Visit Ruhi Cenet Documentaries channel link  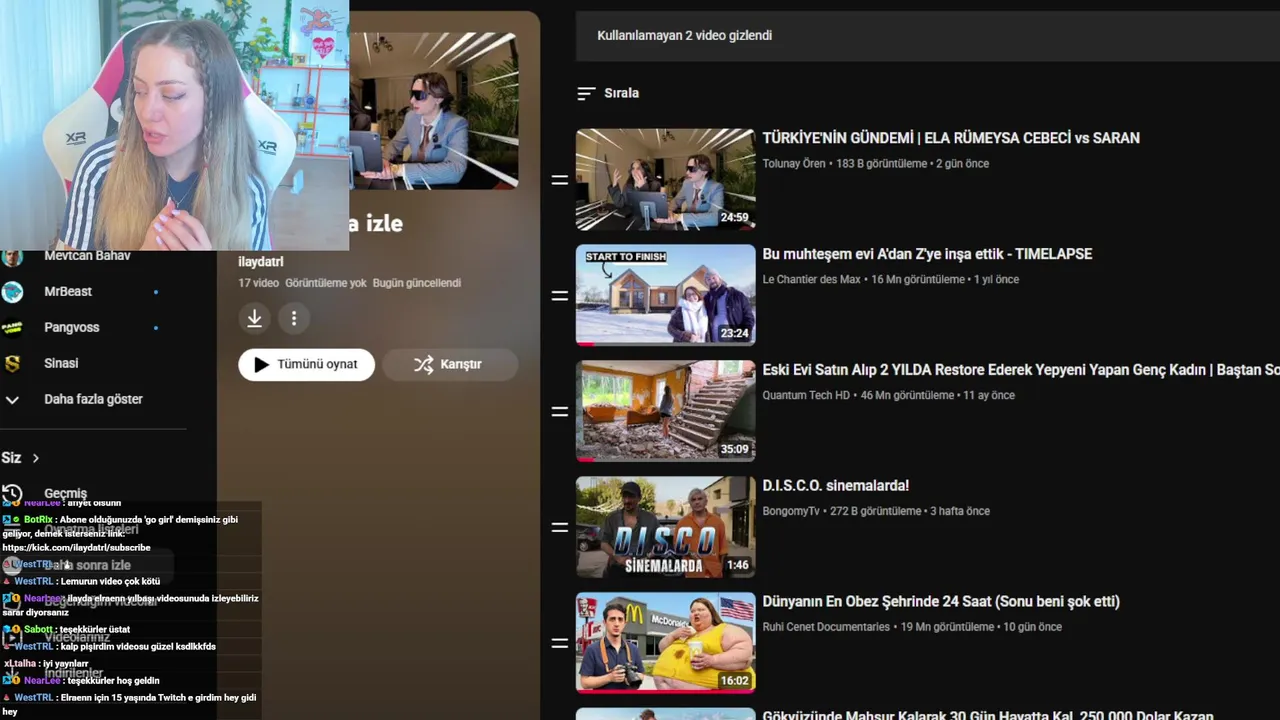pyautogui.click(x=826, y=627)
